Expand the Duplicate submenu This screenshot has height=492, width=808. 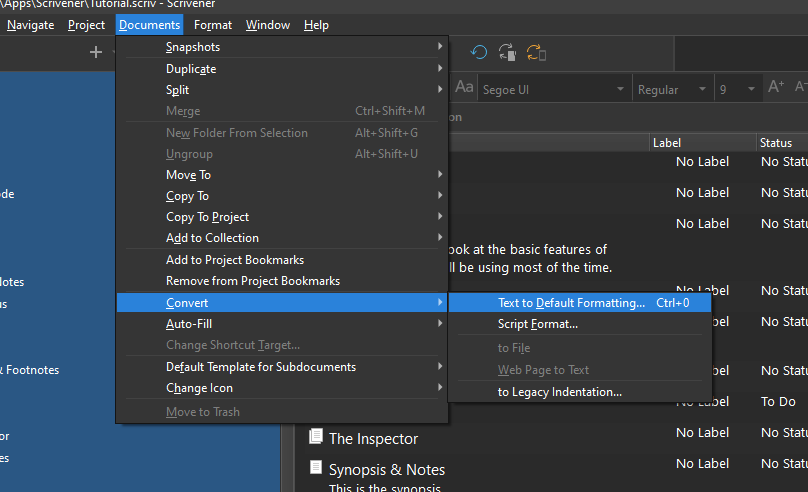pyautogui.click(x=282, y=69)
